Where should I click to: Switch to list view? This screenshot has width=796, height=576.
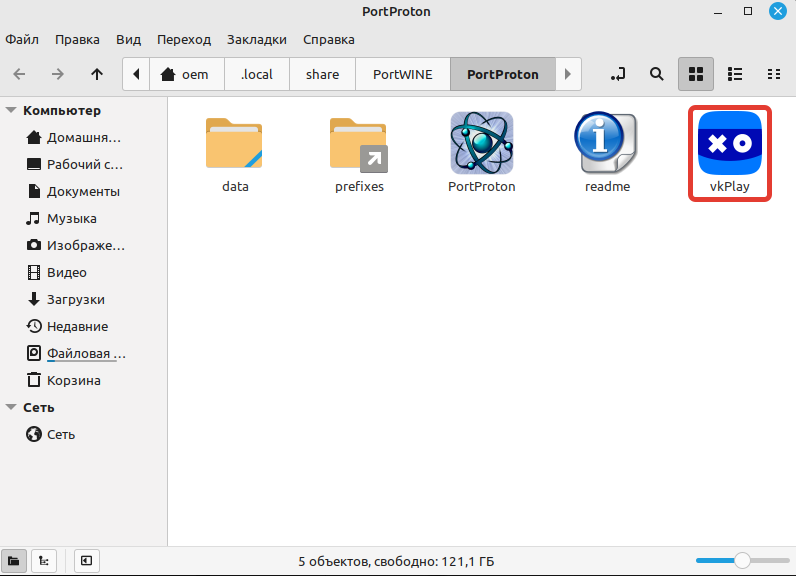click(735, 74)
